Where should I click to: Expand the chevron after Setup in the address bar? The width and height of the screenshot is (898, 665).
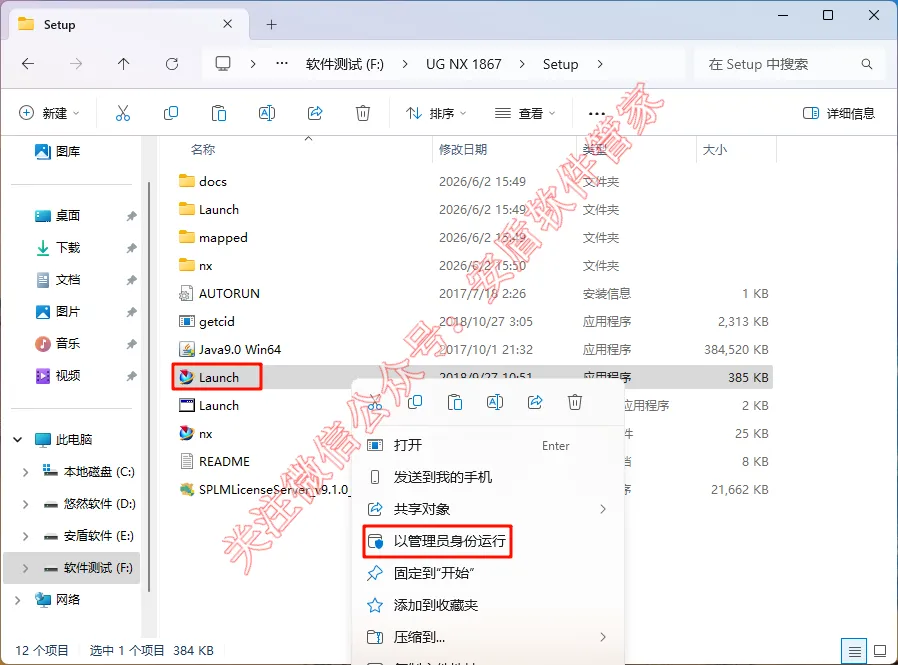pos(600,64)
